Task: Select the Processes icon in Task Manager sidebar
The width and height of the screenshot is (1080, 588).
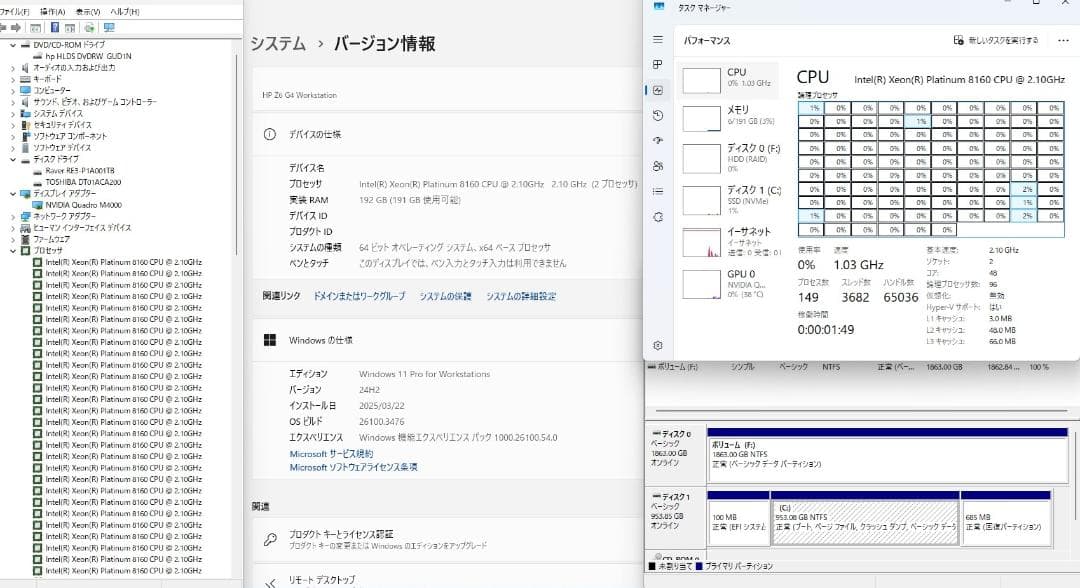Action: click(658, 64)
